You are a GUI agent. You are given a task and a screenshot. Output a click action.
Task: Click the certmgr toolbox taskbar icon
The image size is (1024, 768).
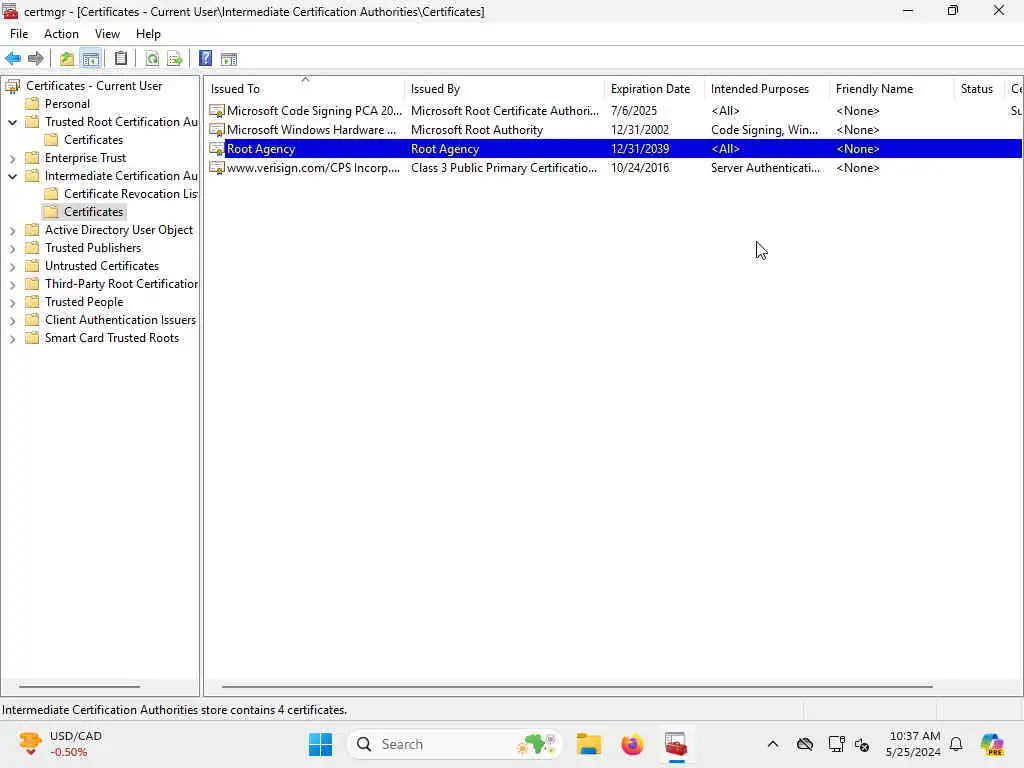click(676, 744)
